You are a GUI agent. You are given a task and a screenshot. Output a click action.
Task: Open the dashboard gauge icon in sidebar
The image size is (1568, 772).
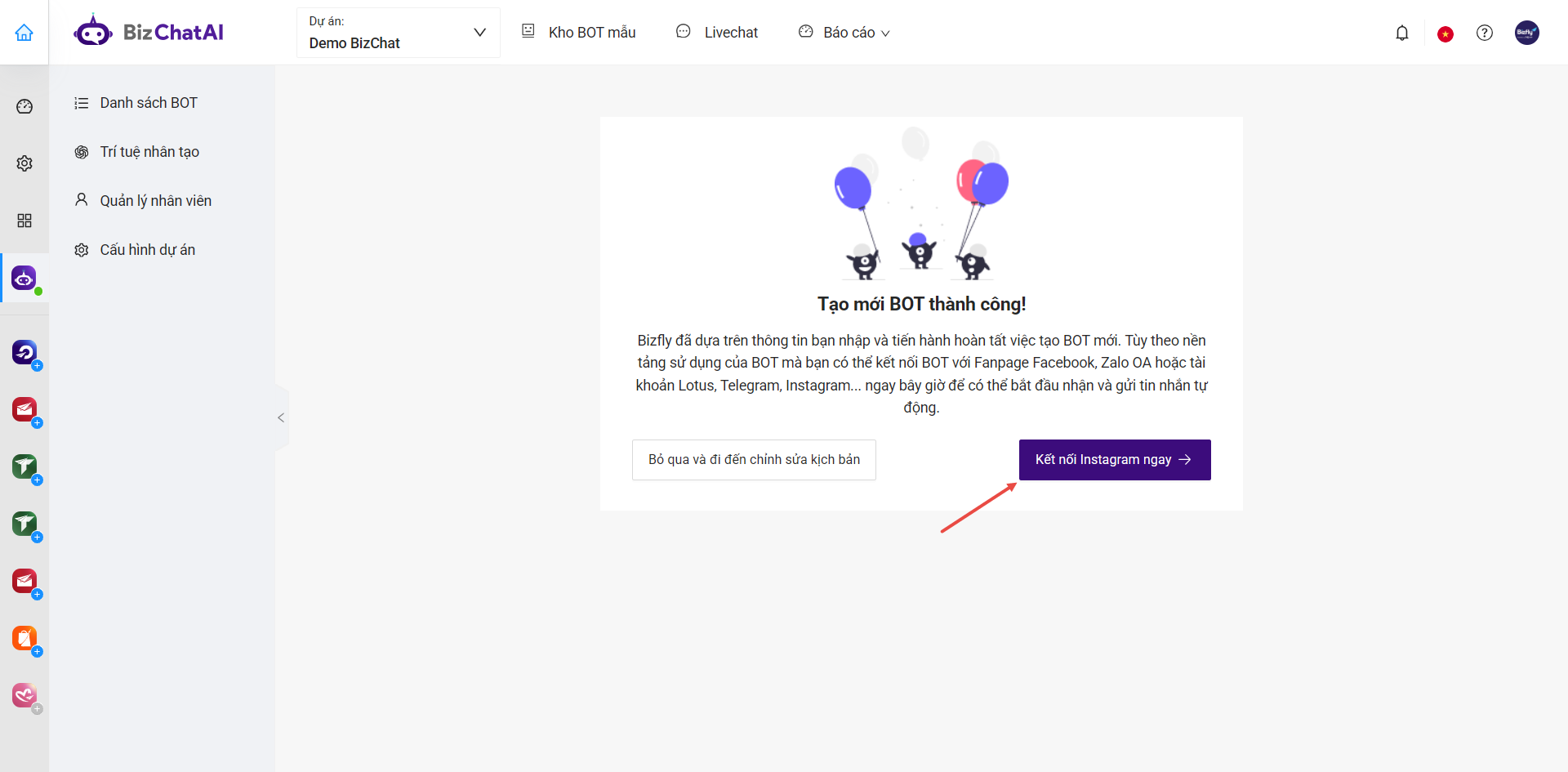tap(24, 106)
